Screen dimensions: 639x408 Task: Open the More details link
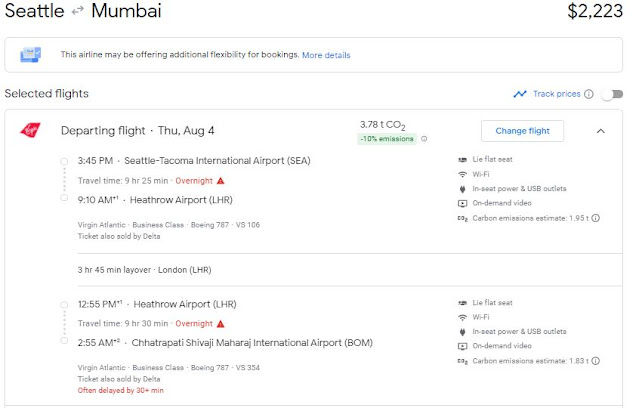click(326, 55)
